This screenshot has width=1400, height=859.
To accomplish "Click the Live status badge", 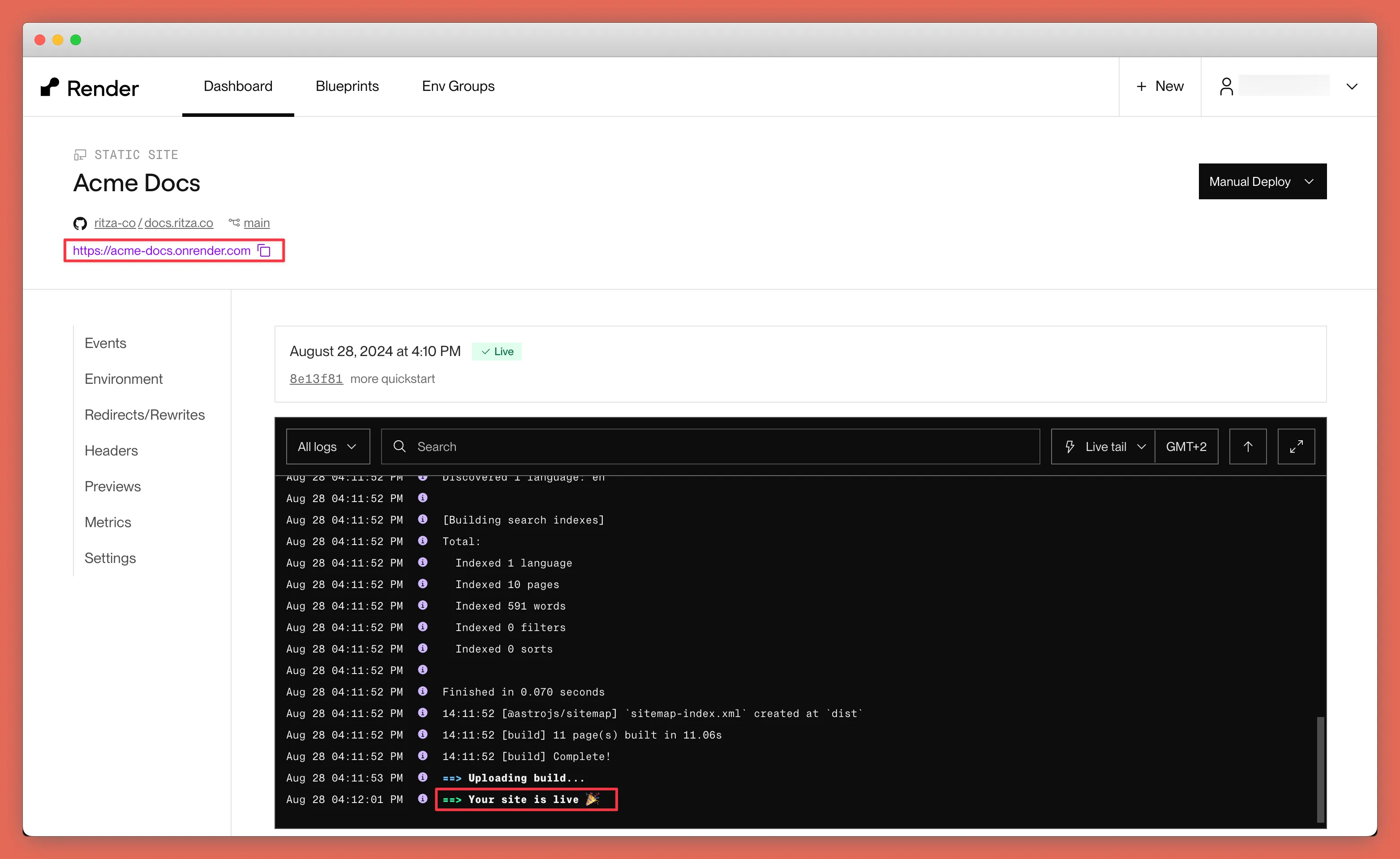I will pos(496,351).
